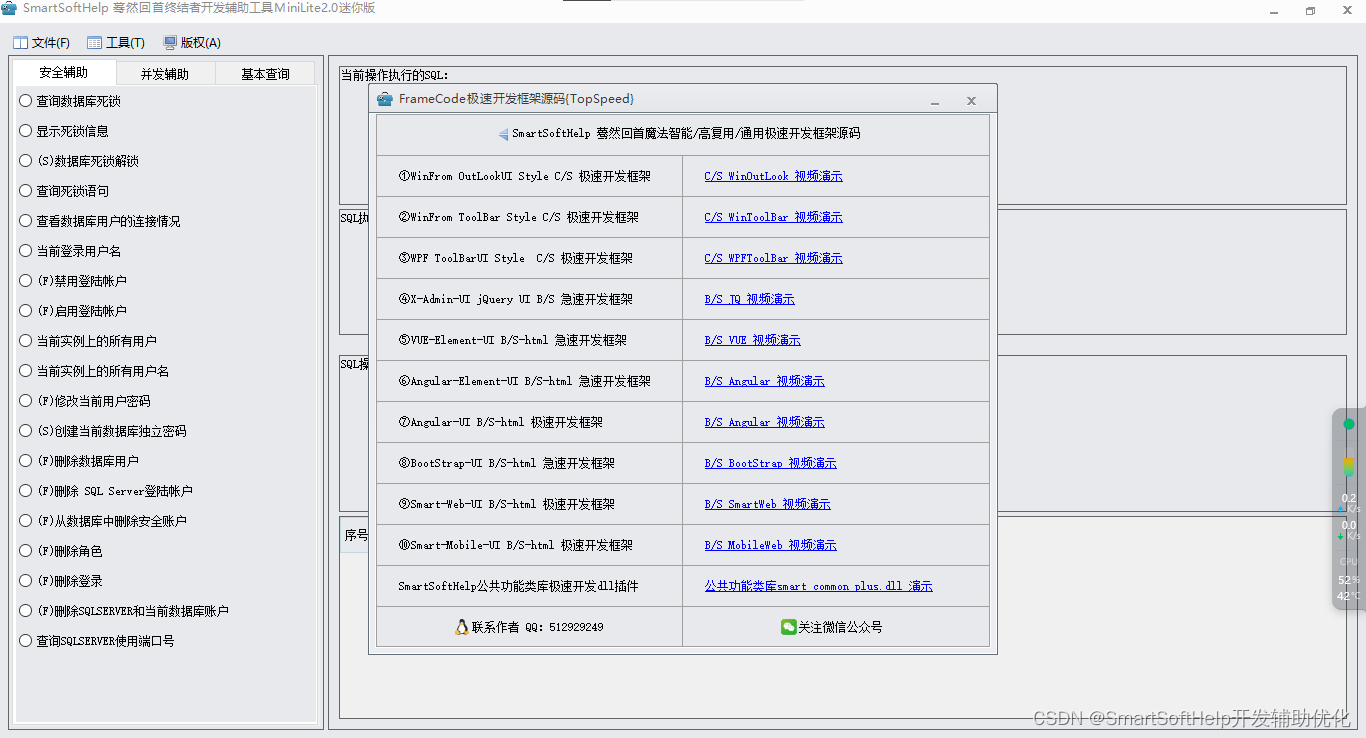1366x738 pixels.
Task: Click the 文件(F) menu icon
Action: coord(20,43)
